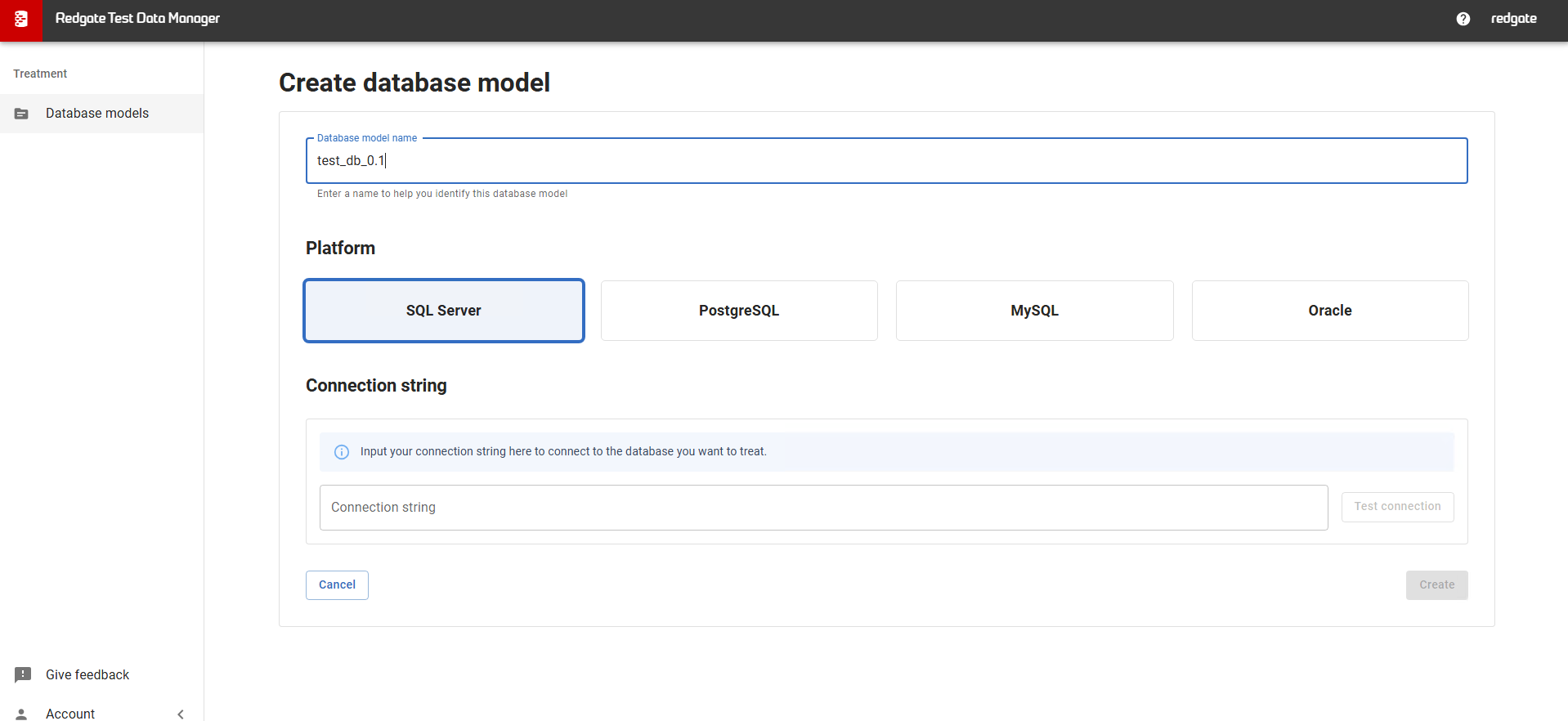The image size is (1568, 721).
Task: Open the redgate user menu
Action: pyautogui.click(x=1513, y=19)
